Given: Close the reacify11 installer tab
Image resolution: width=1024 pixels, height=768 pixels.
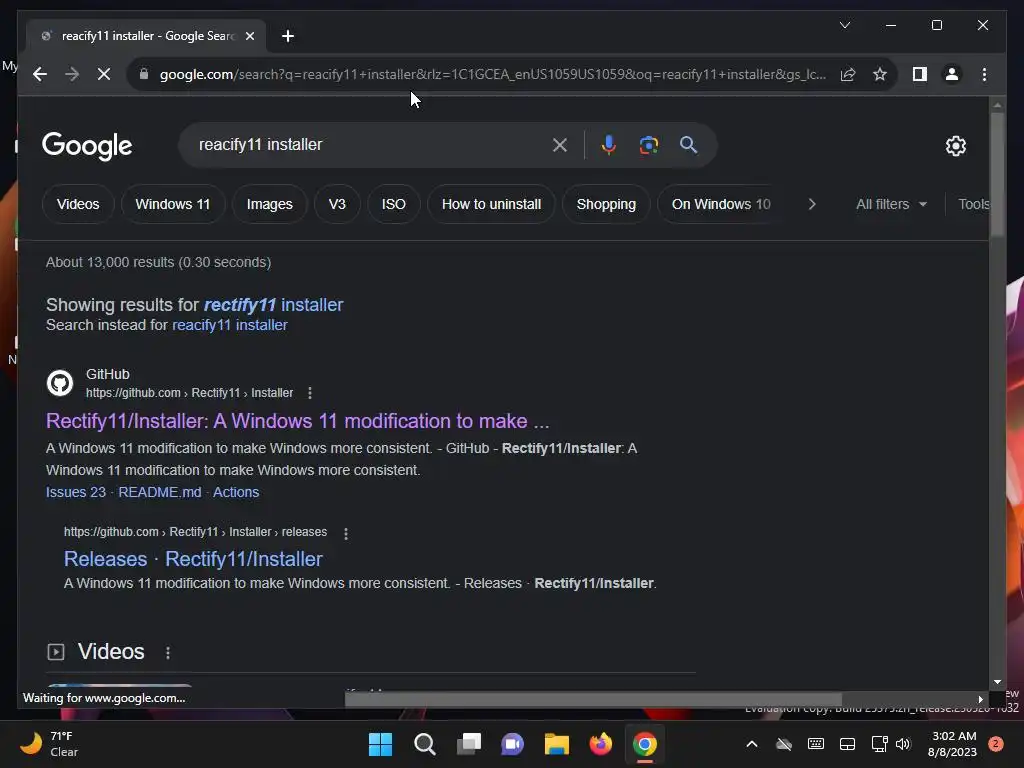Looking at the screenshot, I should (249, 36).
